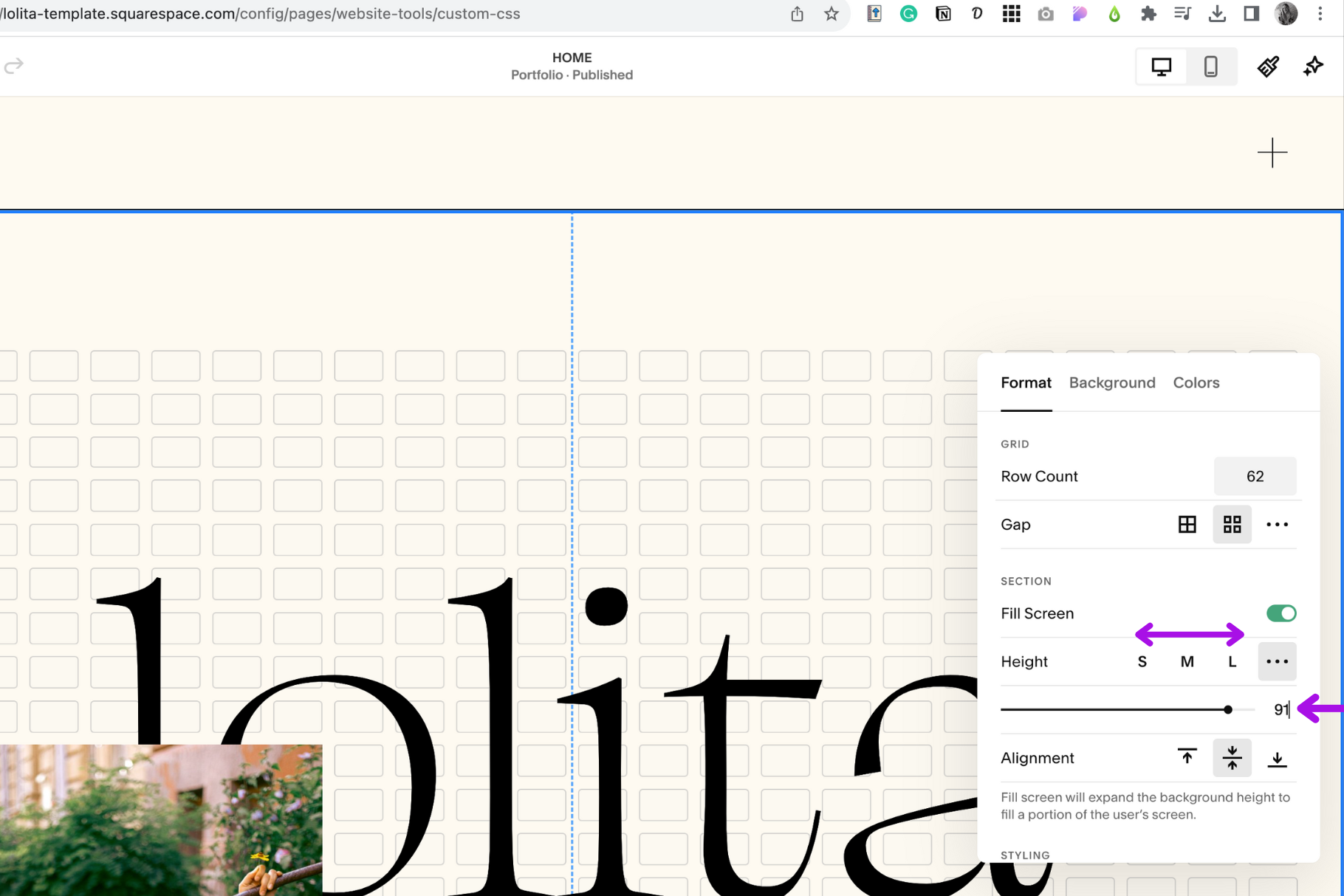The height and width of the screenshot is (896, 1344).
Task: Select the Format tab
Action: [x=1026, y=382]
